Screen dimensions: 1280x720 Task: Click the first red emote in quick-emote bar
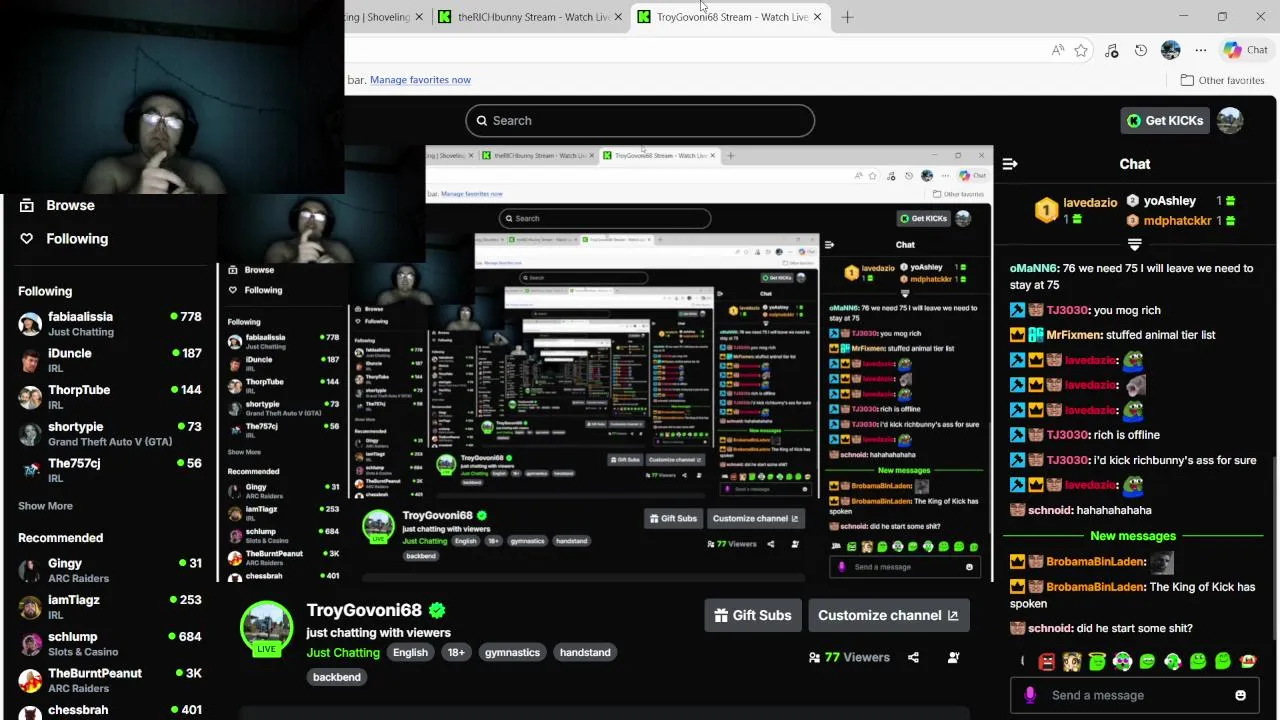(x=1046, y=661)
